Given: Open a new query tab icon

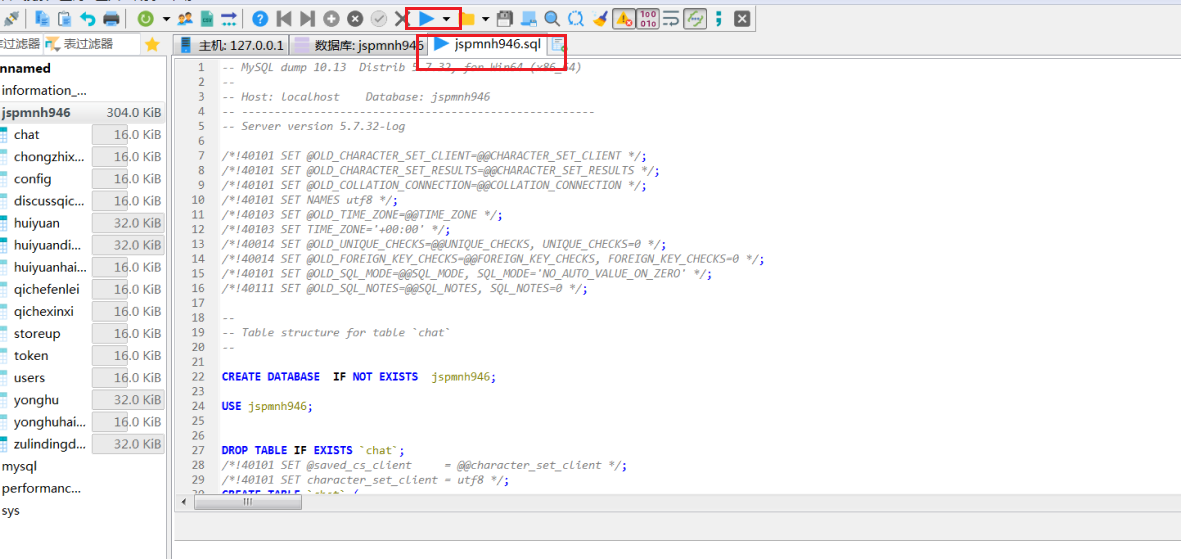Looking at the screenshot, I should (x=556, y=45).
